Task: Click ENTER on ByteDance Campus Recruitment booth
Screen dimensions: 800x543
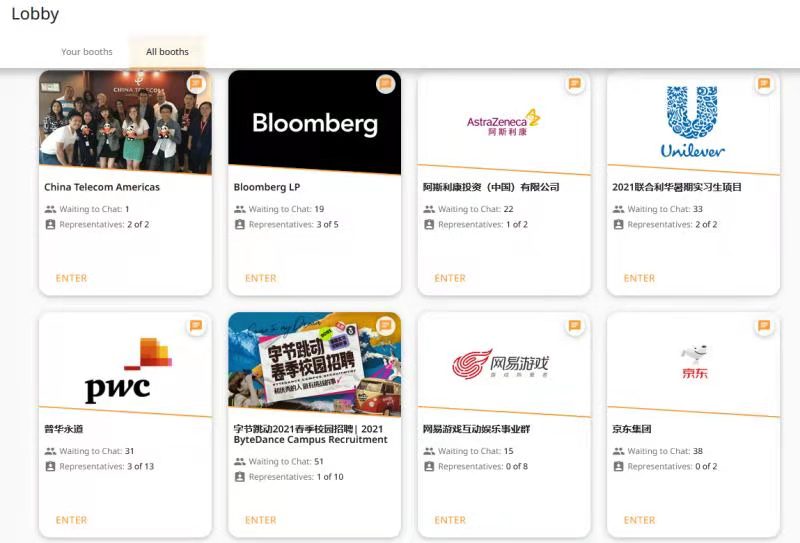Action: [x=261, y=520]
